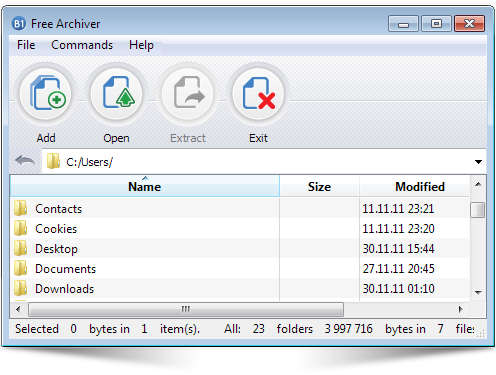Select the Documents folder row
Screen dimensions: 496x375
tap(240, 269)
